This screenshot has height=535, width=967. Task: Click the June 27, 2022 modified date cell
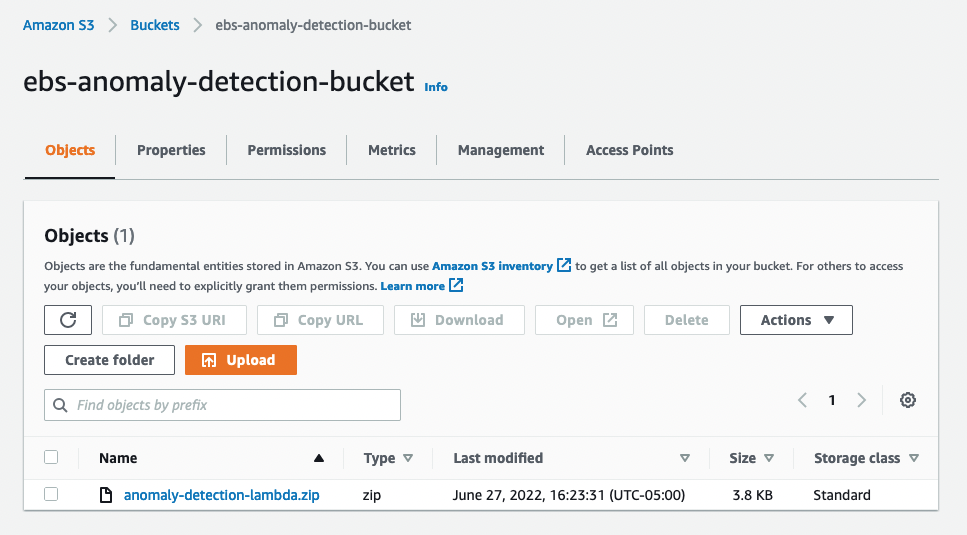569,495
